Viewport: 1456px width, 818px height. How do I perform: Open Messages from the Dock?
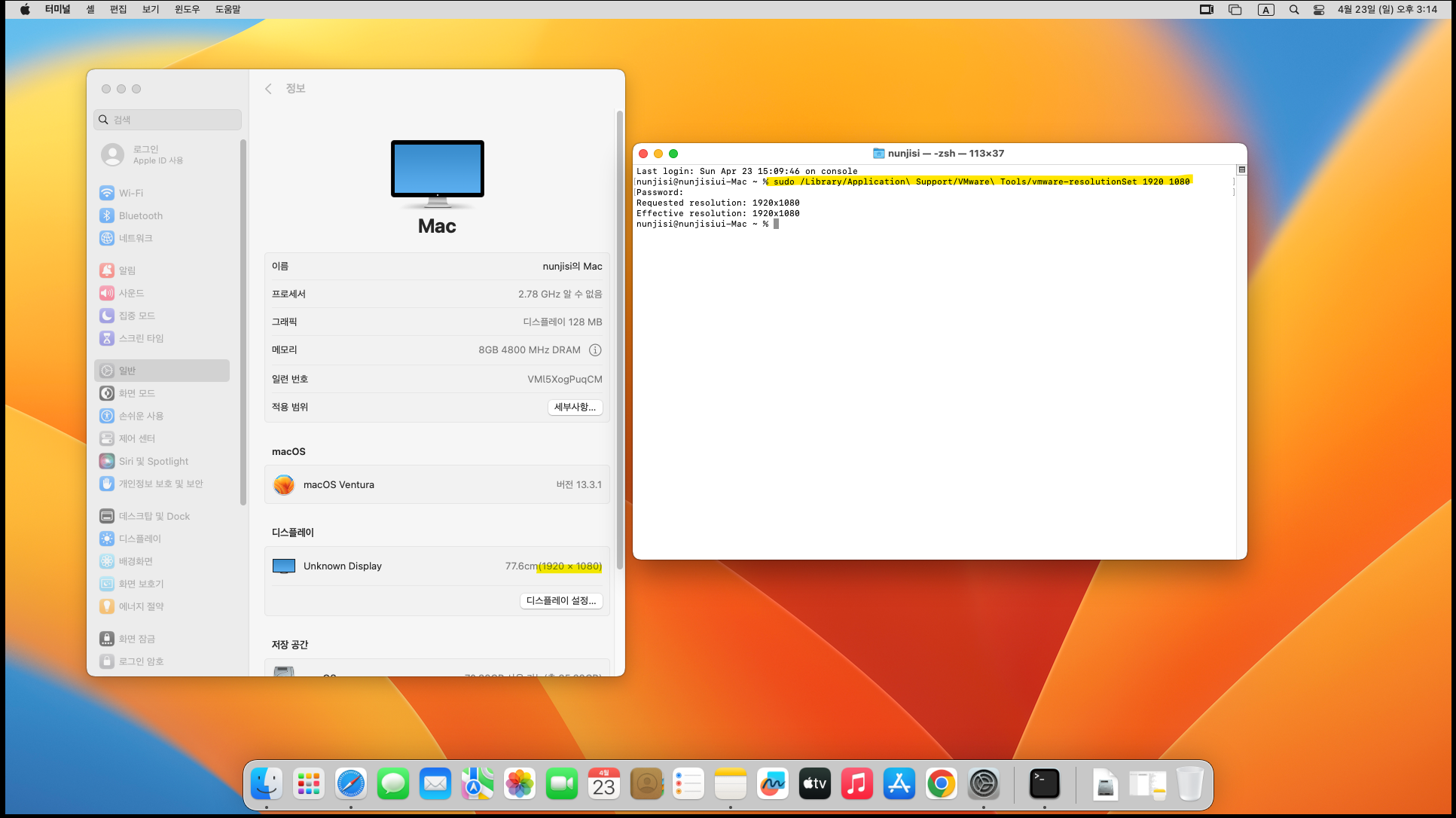[x=393, y=784]
